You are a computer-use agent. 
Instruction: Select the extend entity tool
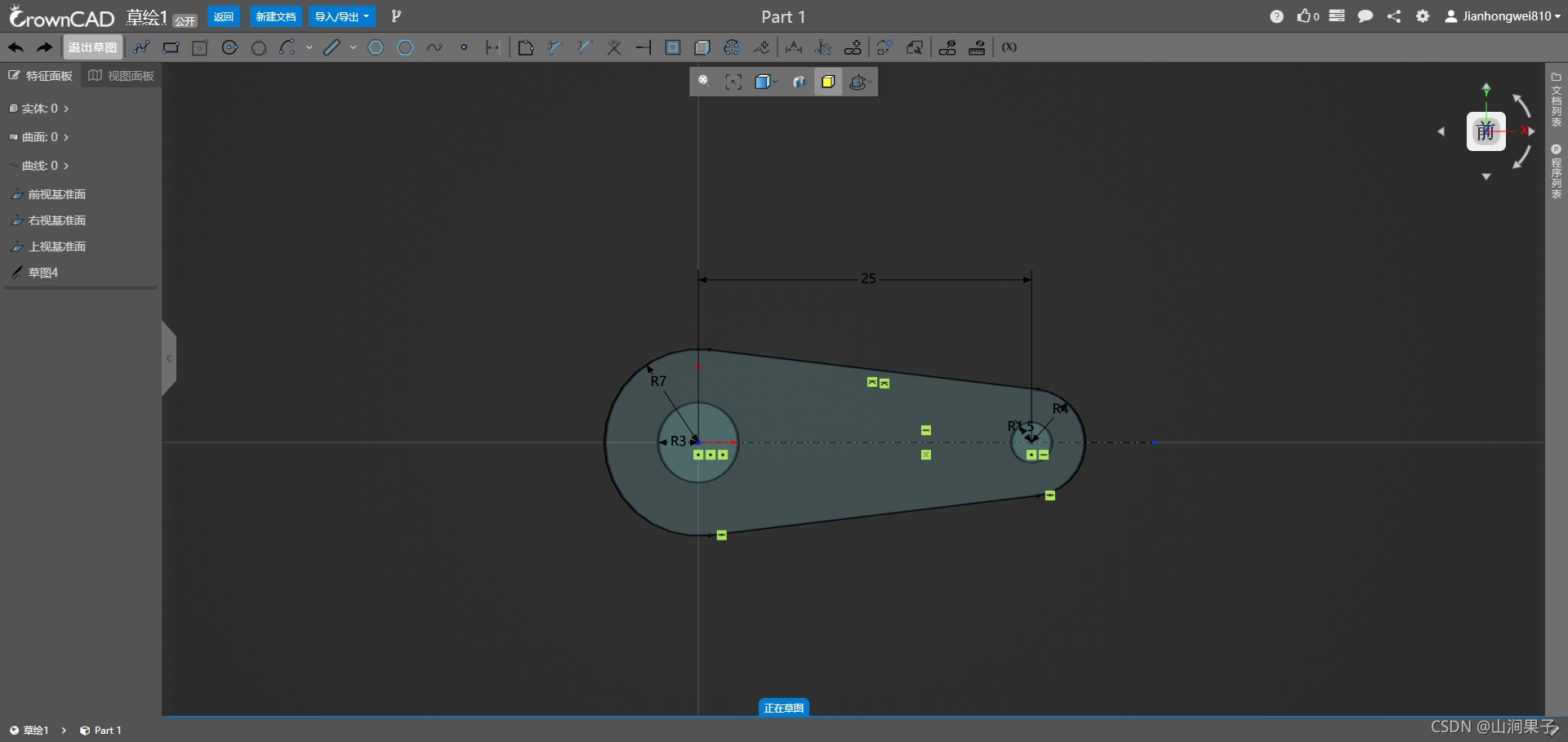point(644,47)
